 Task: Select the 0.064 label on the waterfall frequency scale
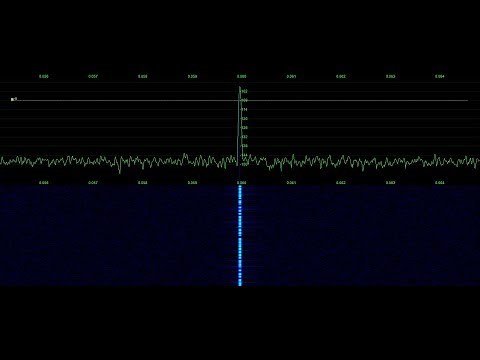coord(440,183)
